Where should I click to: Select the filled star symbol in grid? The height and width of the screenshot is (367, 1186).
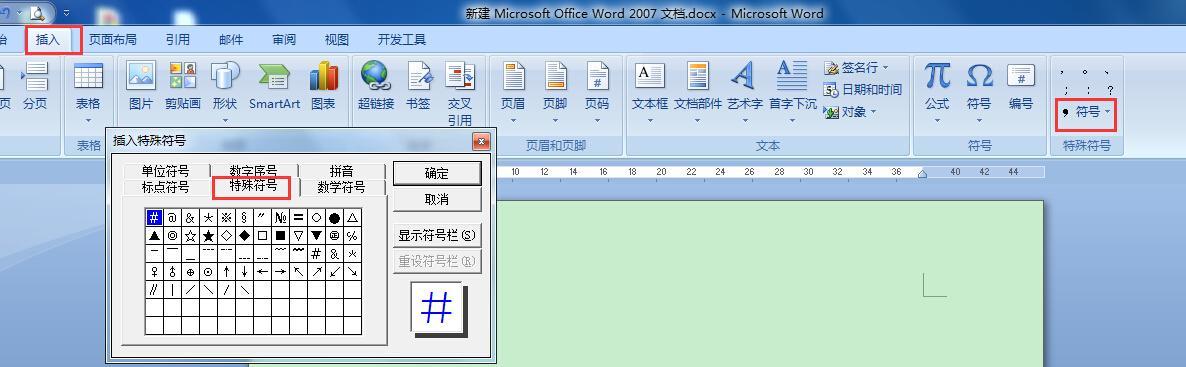pos(209,235)
